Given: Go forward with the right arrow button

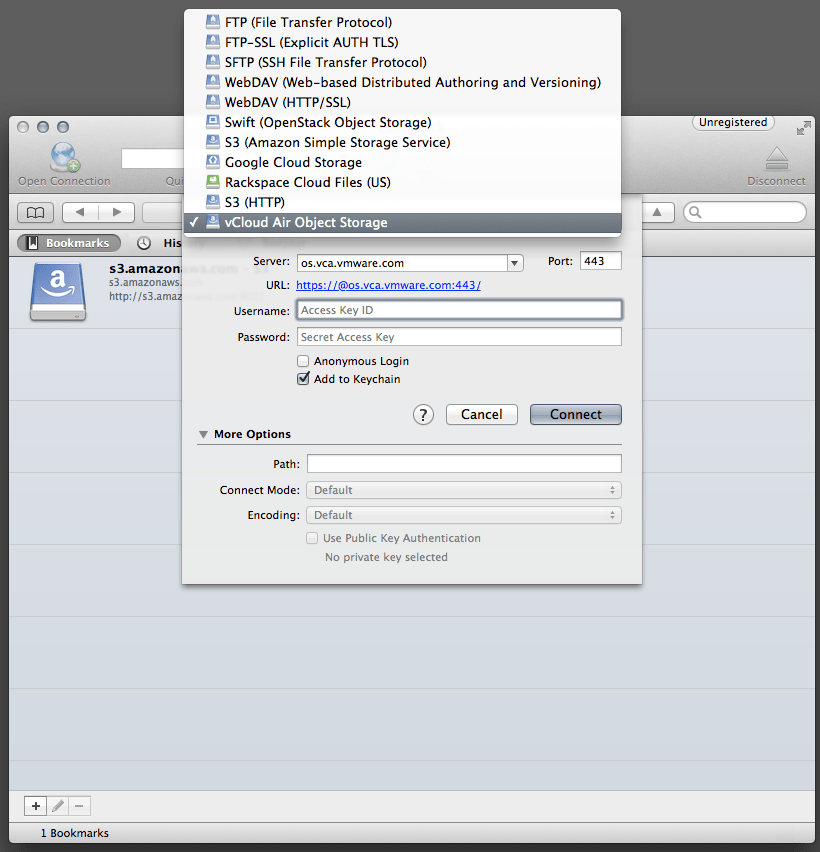Looking at the screenshot, I should [116, 212].
